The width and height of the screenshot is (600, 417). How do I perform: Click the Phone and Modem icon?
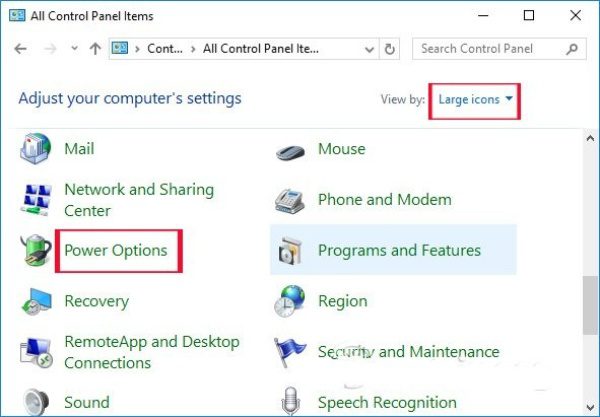tap(289, 201)
